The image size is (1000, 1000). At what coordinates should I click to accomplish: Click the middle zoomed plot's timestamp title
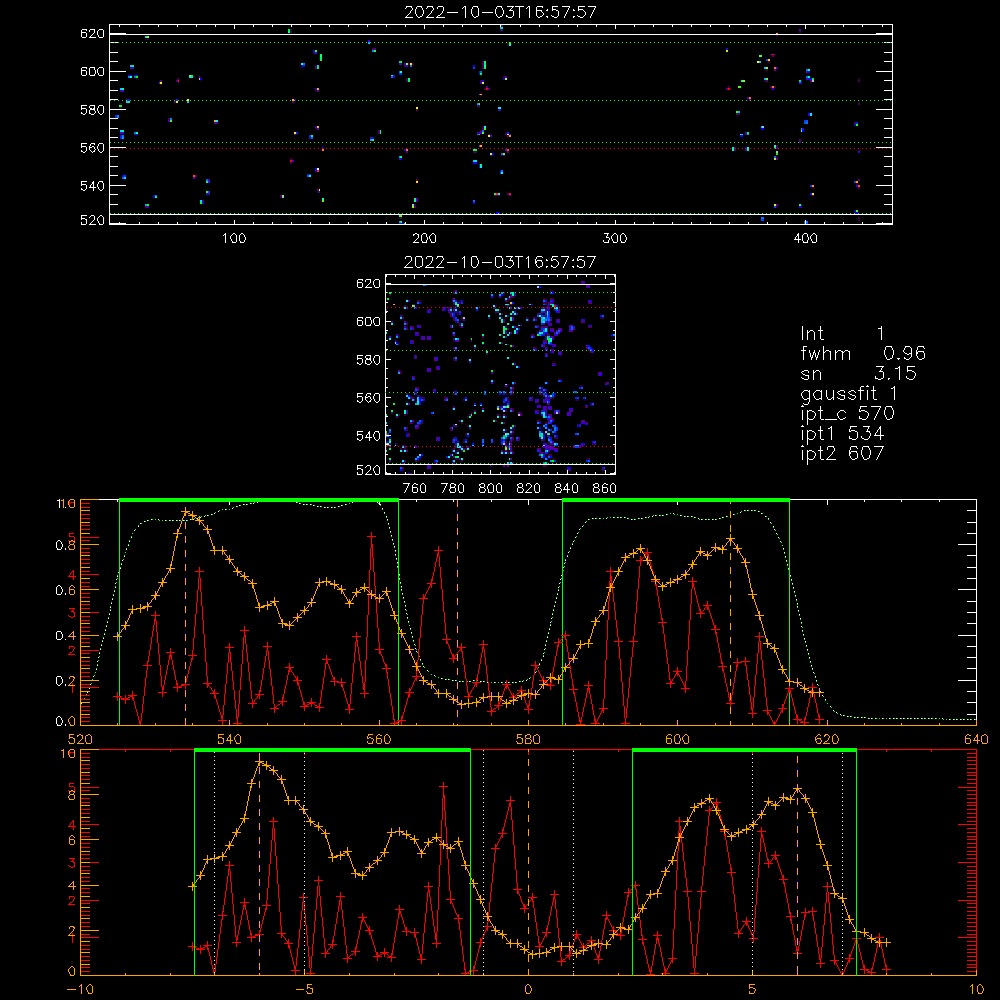[x=500, y=262]
